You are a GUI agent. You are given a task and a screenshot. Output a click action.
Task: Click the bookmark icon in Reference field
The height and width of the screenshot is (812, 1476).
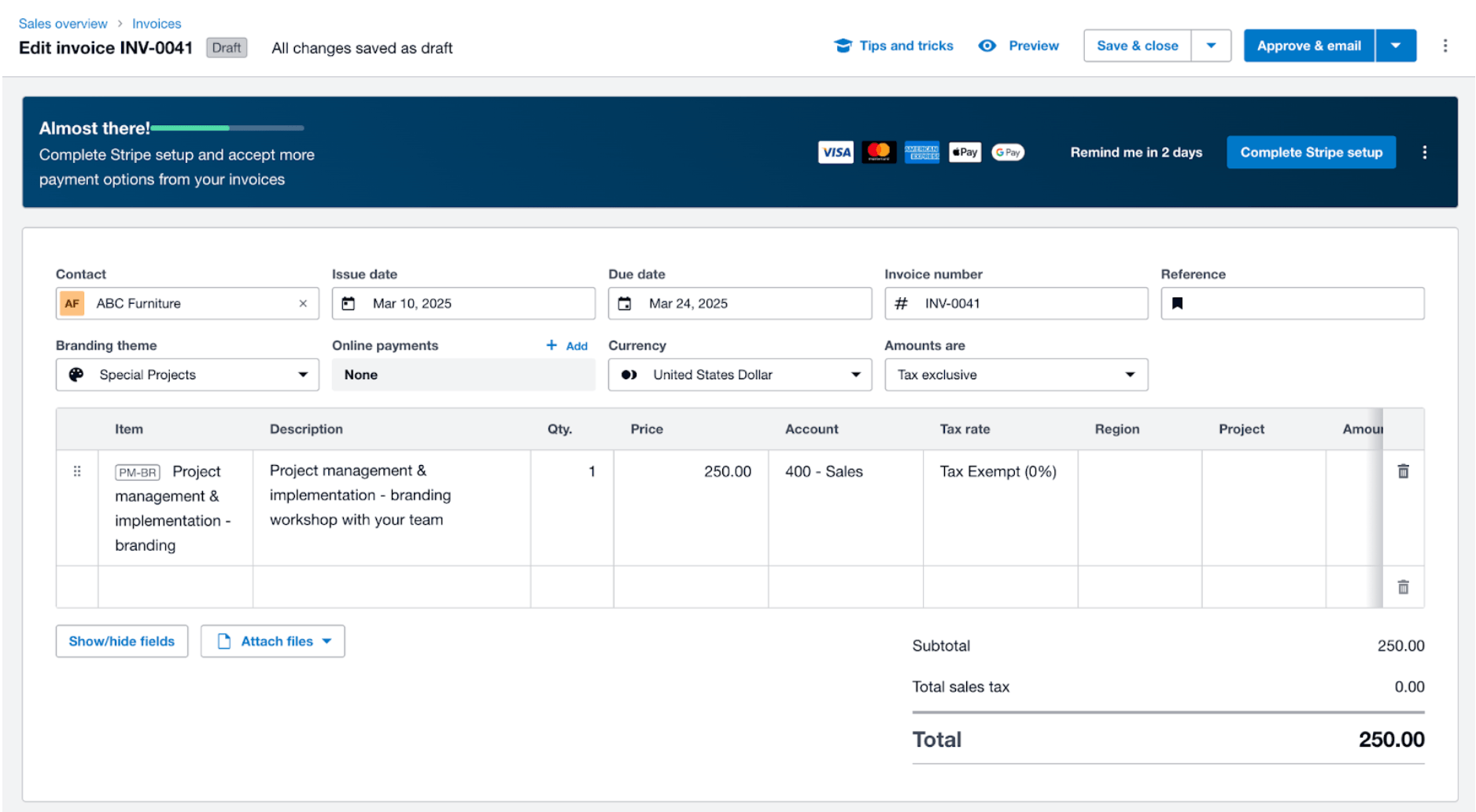[x=1179, y=303]
